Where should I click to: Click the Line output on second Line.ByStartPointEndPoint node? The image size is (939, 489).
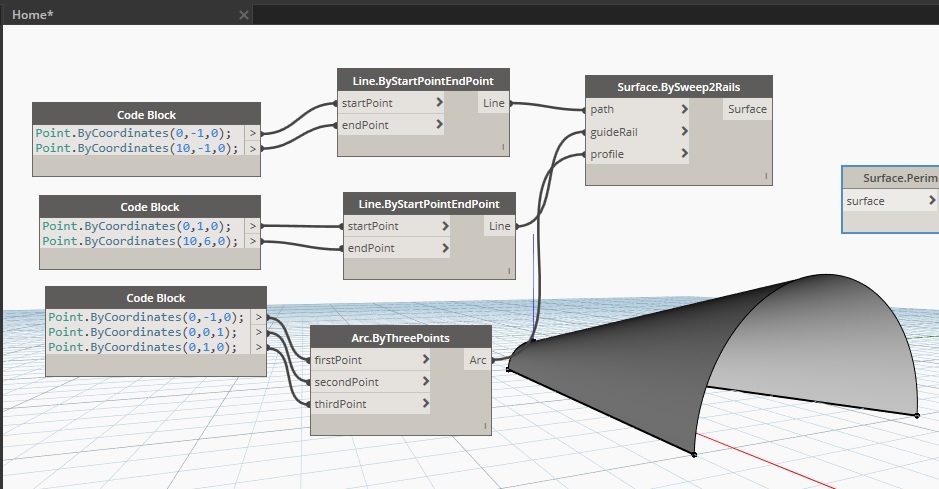tap(499, 226)
